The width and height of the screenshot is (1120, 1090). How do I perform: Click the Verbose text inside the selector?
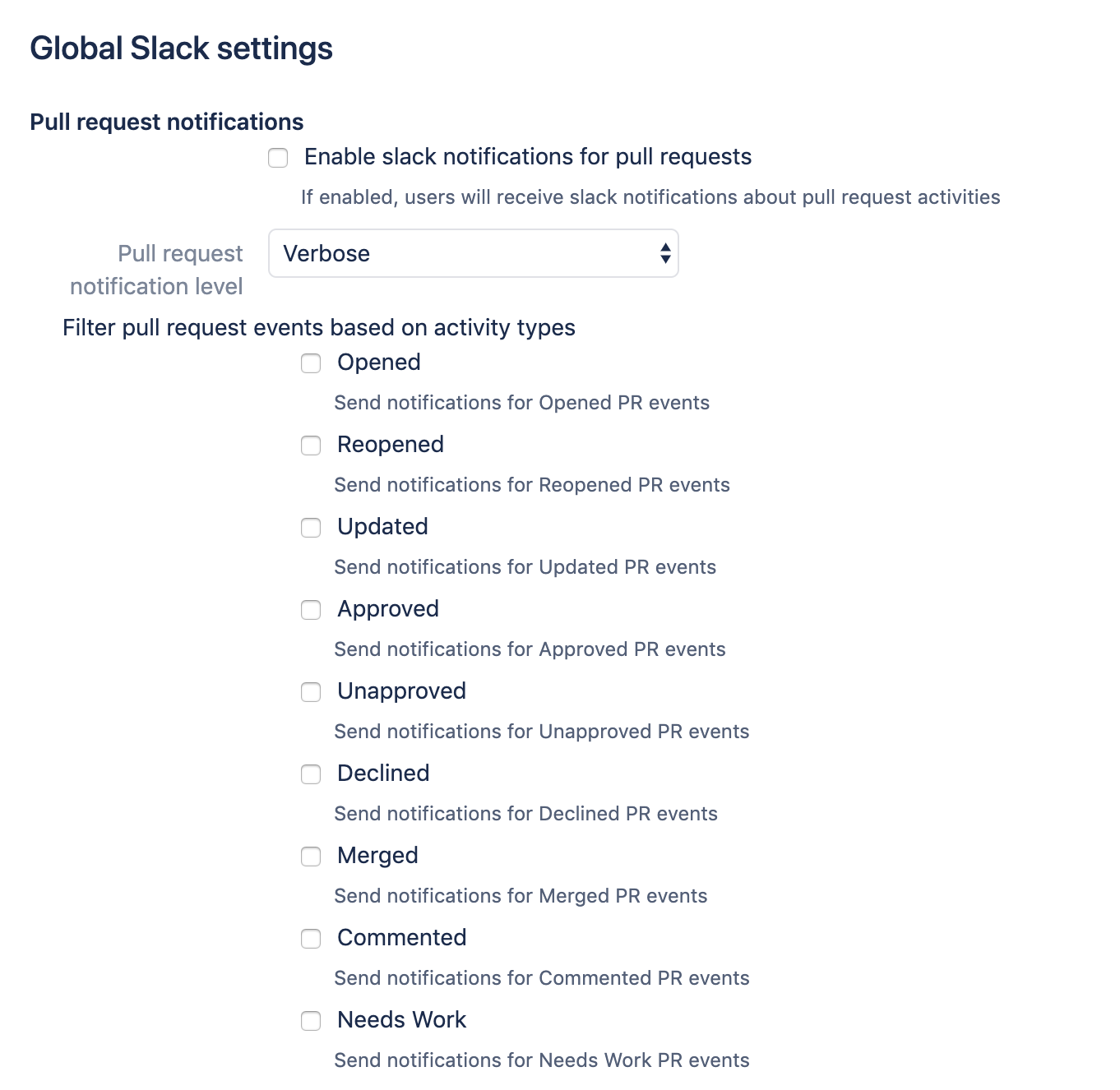tap(326, 253)
